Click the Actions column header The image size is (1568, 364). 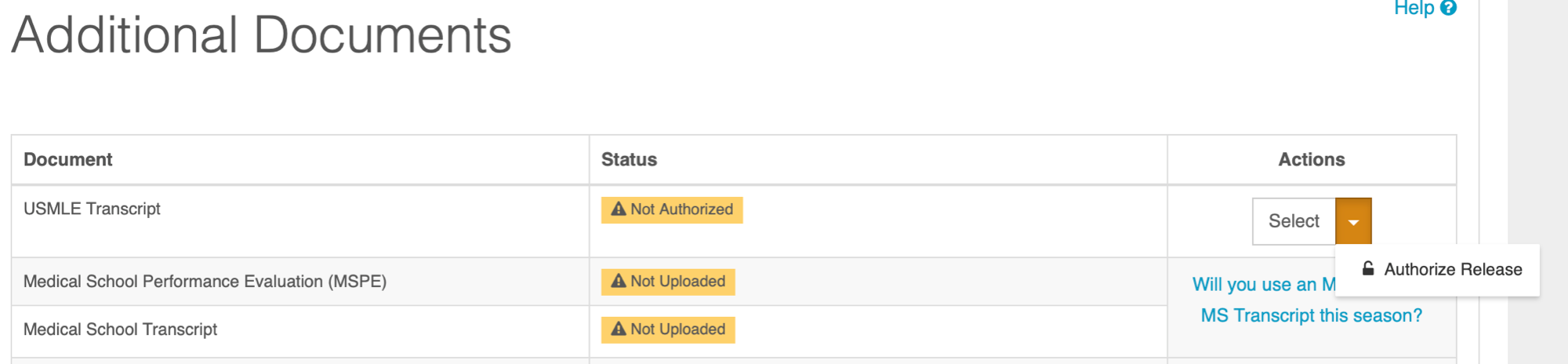1312,159
